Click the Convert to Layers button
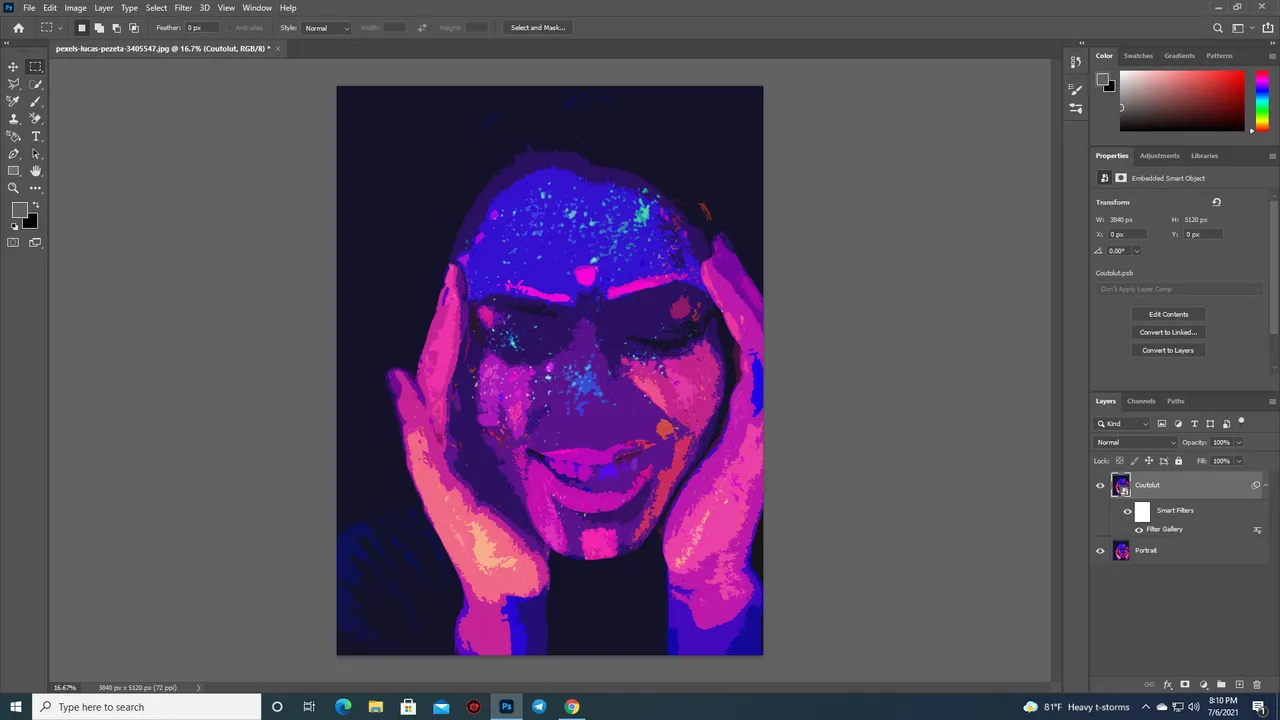The width and height of the screenshot is (1280, 720). click(x=1168, y=350)
